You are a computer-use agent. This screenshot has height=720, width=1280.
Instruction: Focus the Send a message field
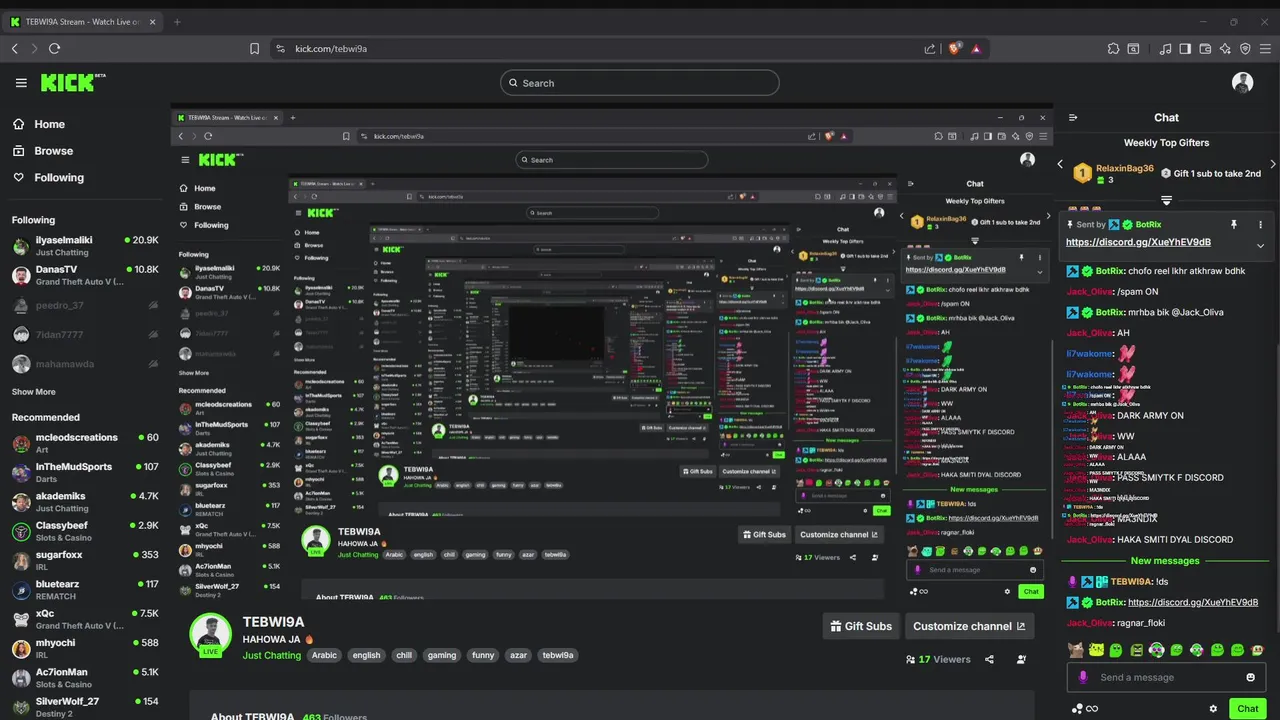click(1165, 677)
